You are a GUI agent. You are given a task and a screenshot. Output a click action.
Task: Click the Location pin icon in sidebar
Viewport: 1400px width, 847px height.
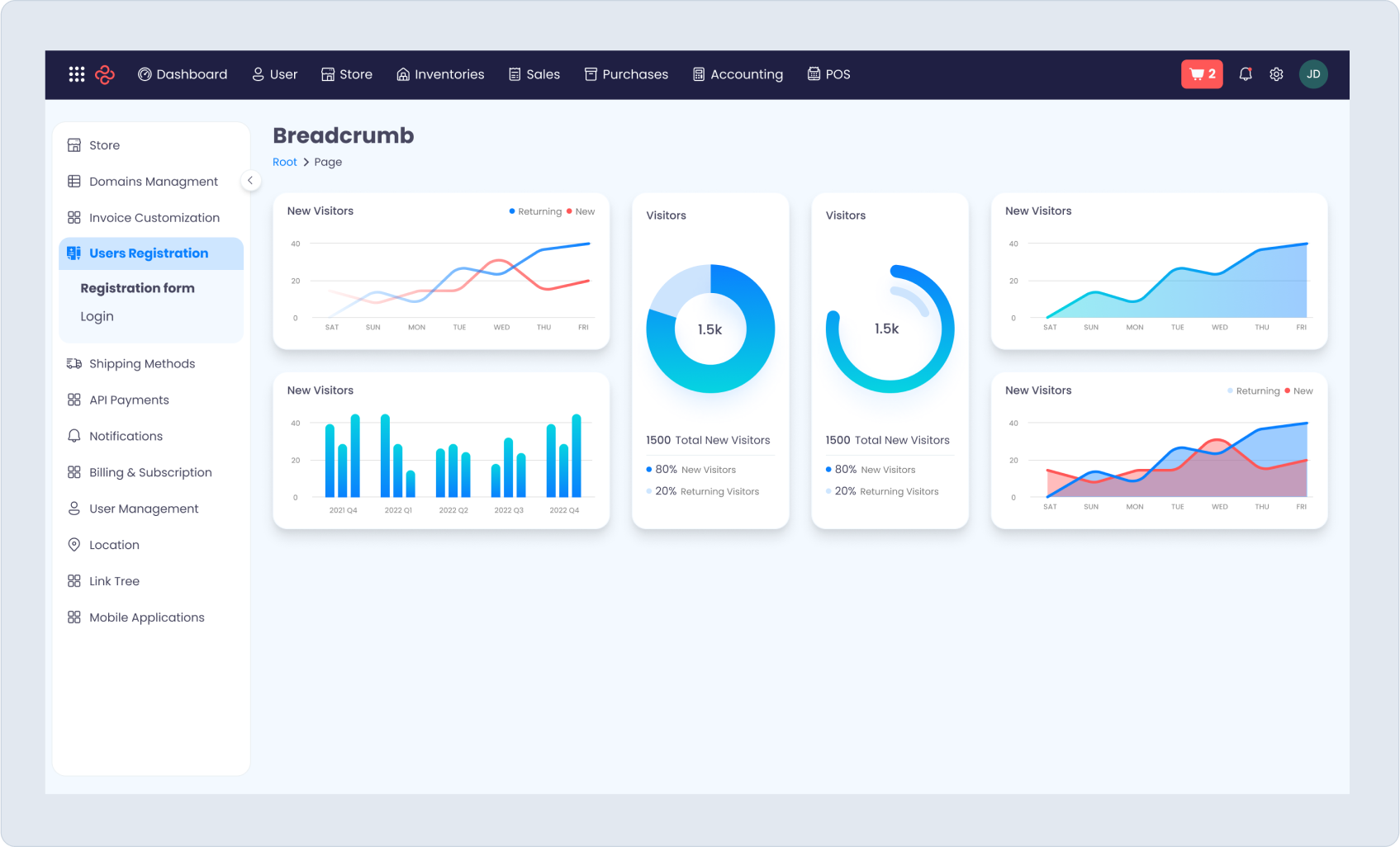(x=74, y=545)
